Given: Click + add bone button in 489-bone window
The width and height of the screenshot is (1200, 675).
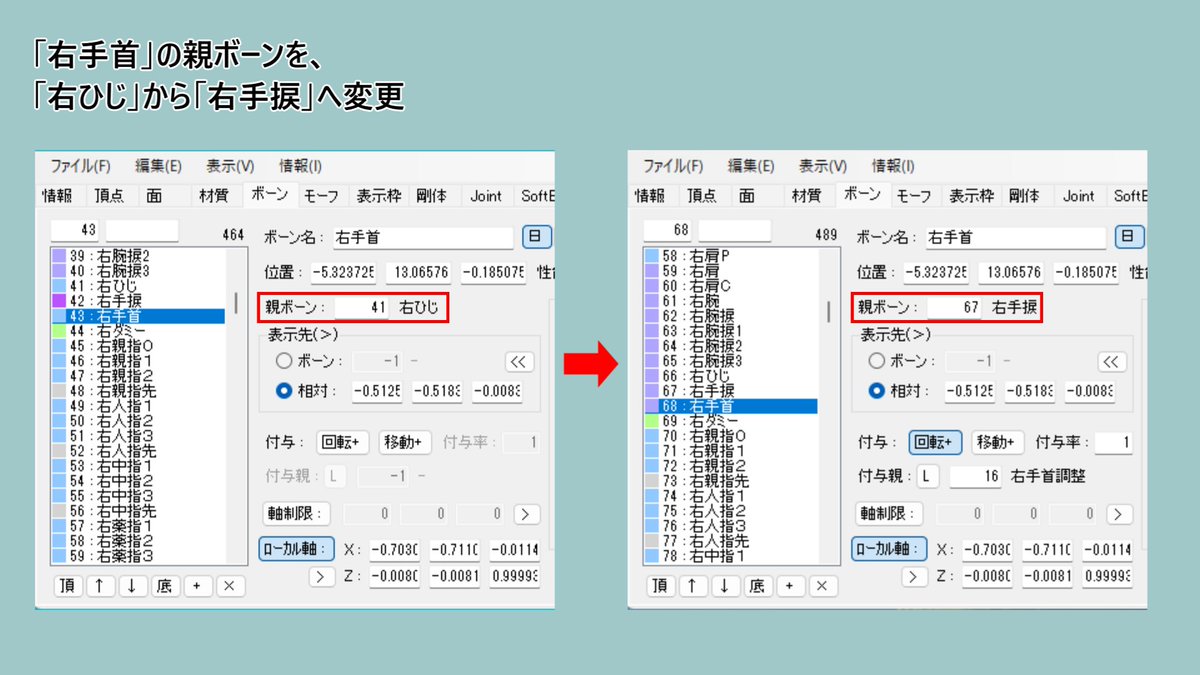Looking at the screenshot, I should [790, 586].
